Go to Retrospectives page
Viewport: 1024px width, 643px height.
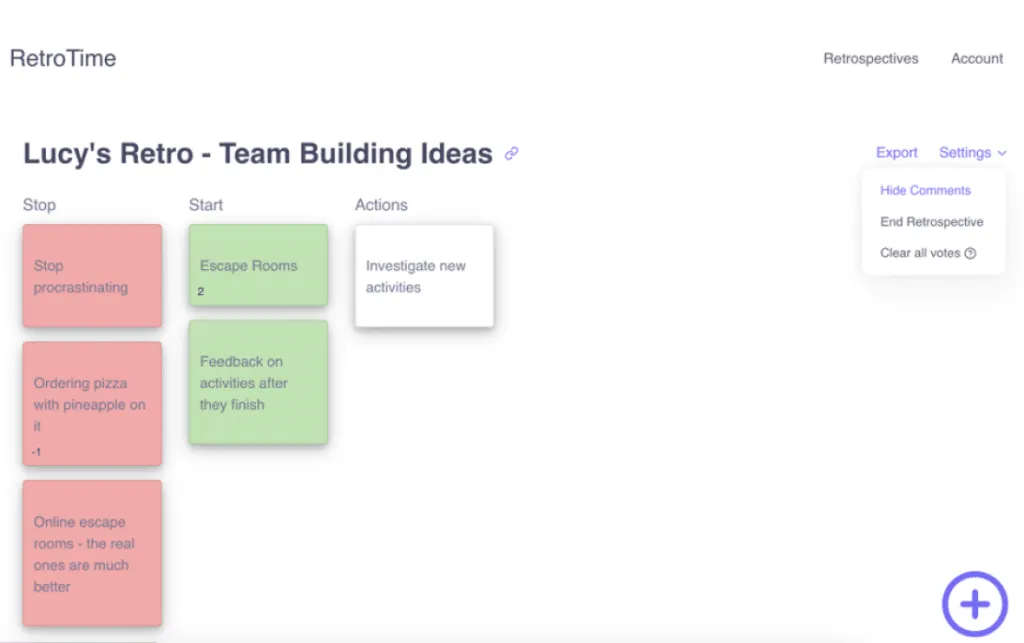(x=871, y=59)
